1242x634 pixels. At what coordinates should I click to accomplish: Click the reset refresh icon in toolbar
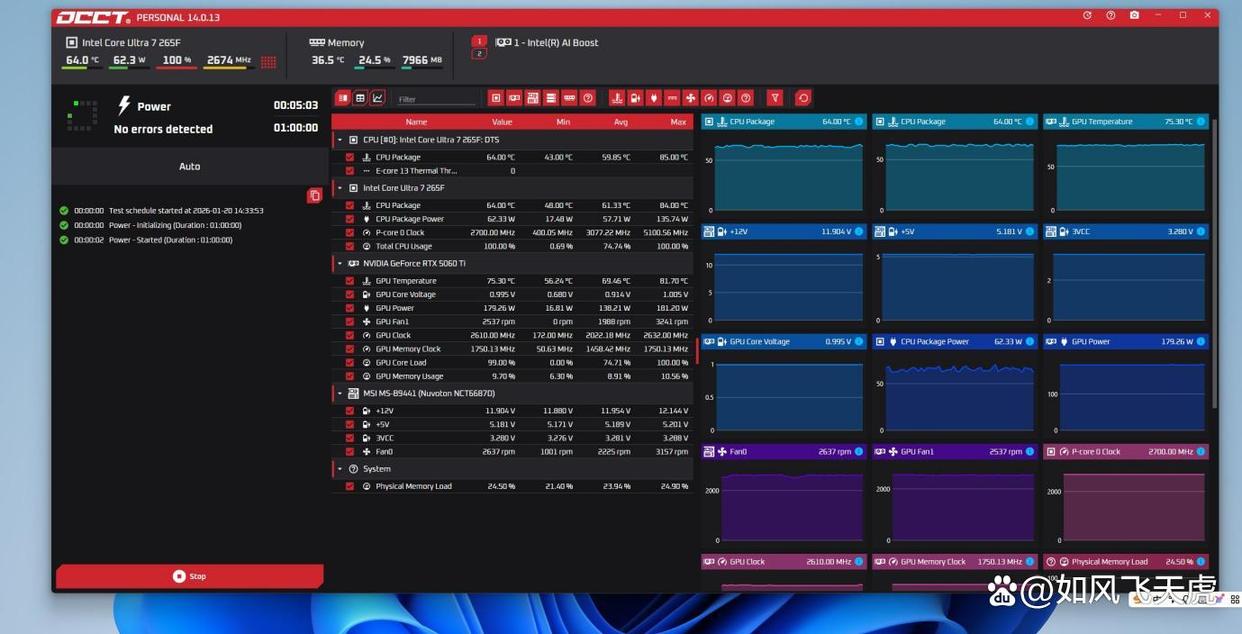[x=802, y=98]
